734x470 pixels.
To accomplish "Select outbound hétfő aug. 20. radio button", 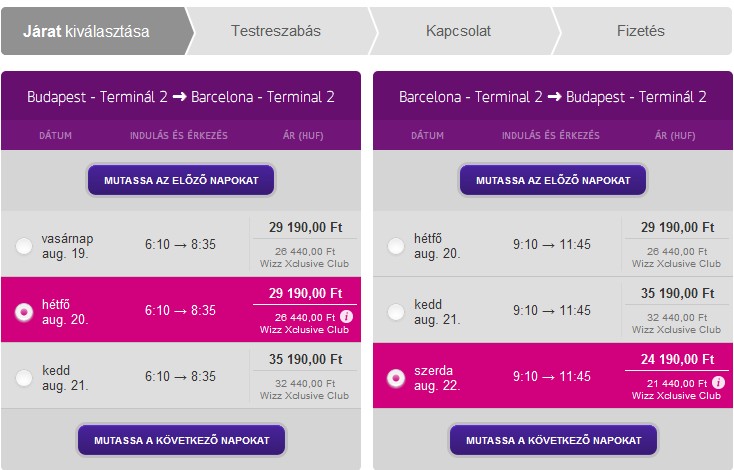I will [x=24, y=311].
